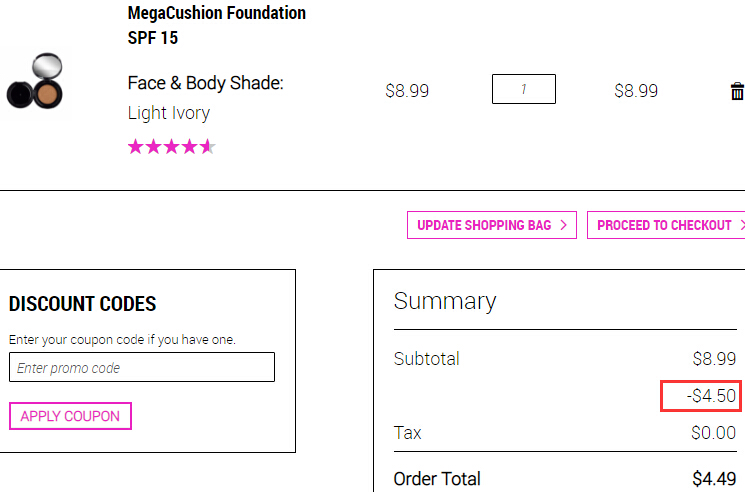Image resolution: width=745 pixels, height=492 pixels.
Task: Click the Subtotal $8.99 value in Summary
Action: [714, 359]
